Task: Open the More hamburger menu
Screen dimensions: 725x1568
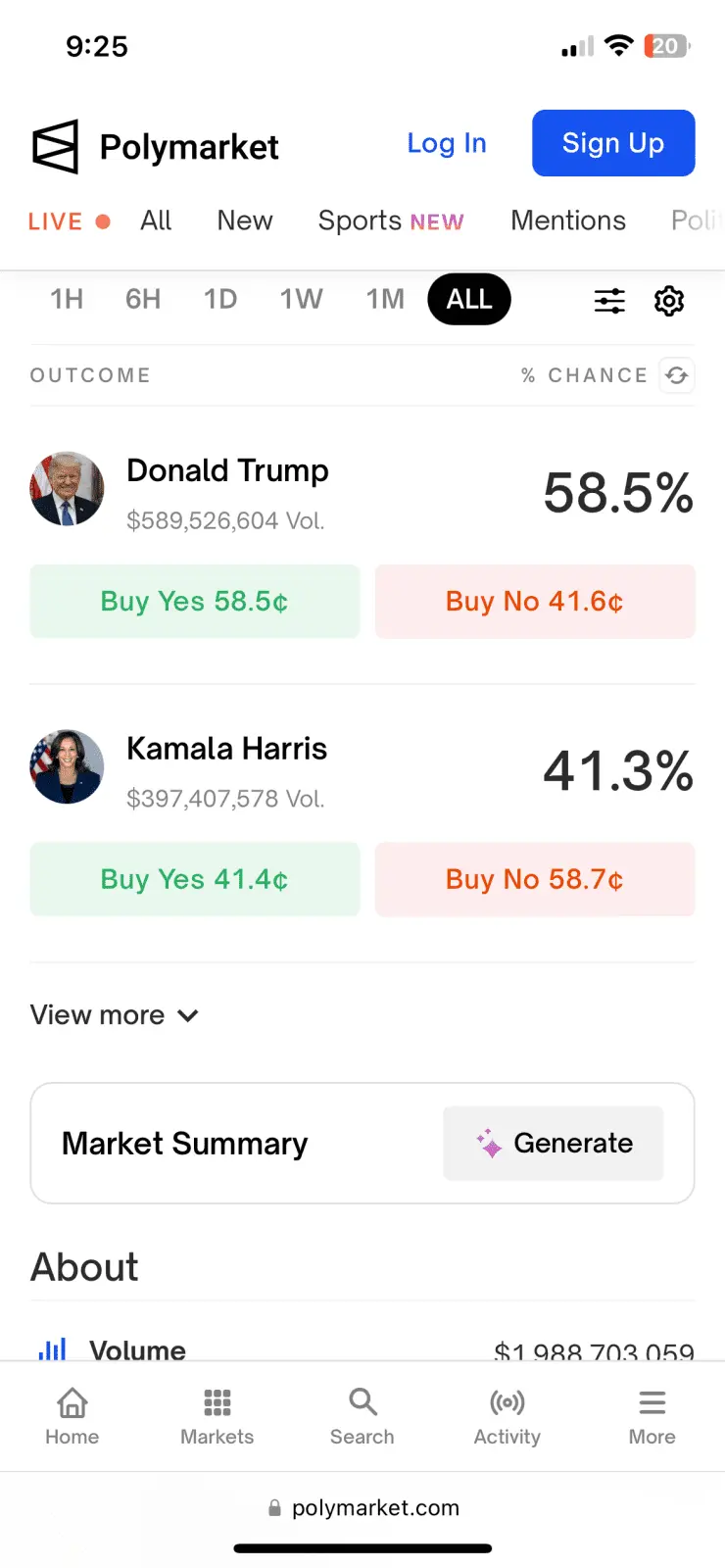Action: coord(652,1416)
